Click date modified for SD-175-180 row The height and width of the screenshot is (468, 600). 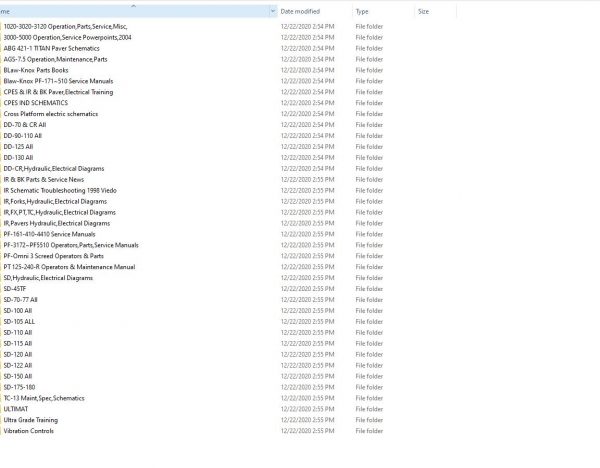click(x=307, y=387)
